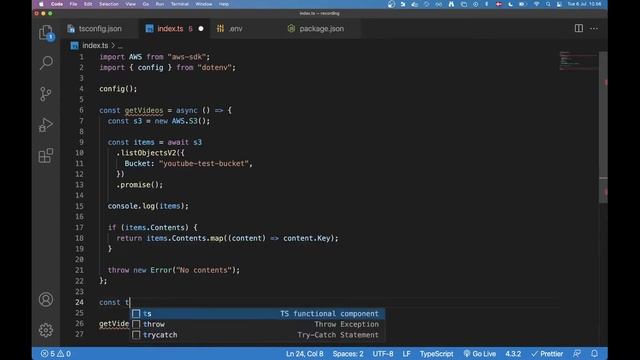Click .listObjectsV2 on line 10
Viewport: 640px width, 360px height.
148,153
